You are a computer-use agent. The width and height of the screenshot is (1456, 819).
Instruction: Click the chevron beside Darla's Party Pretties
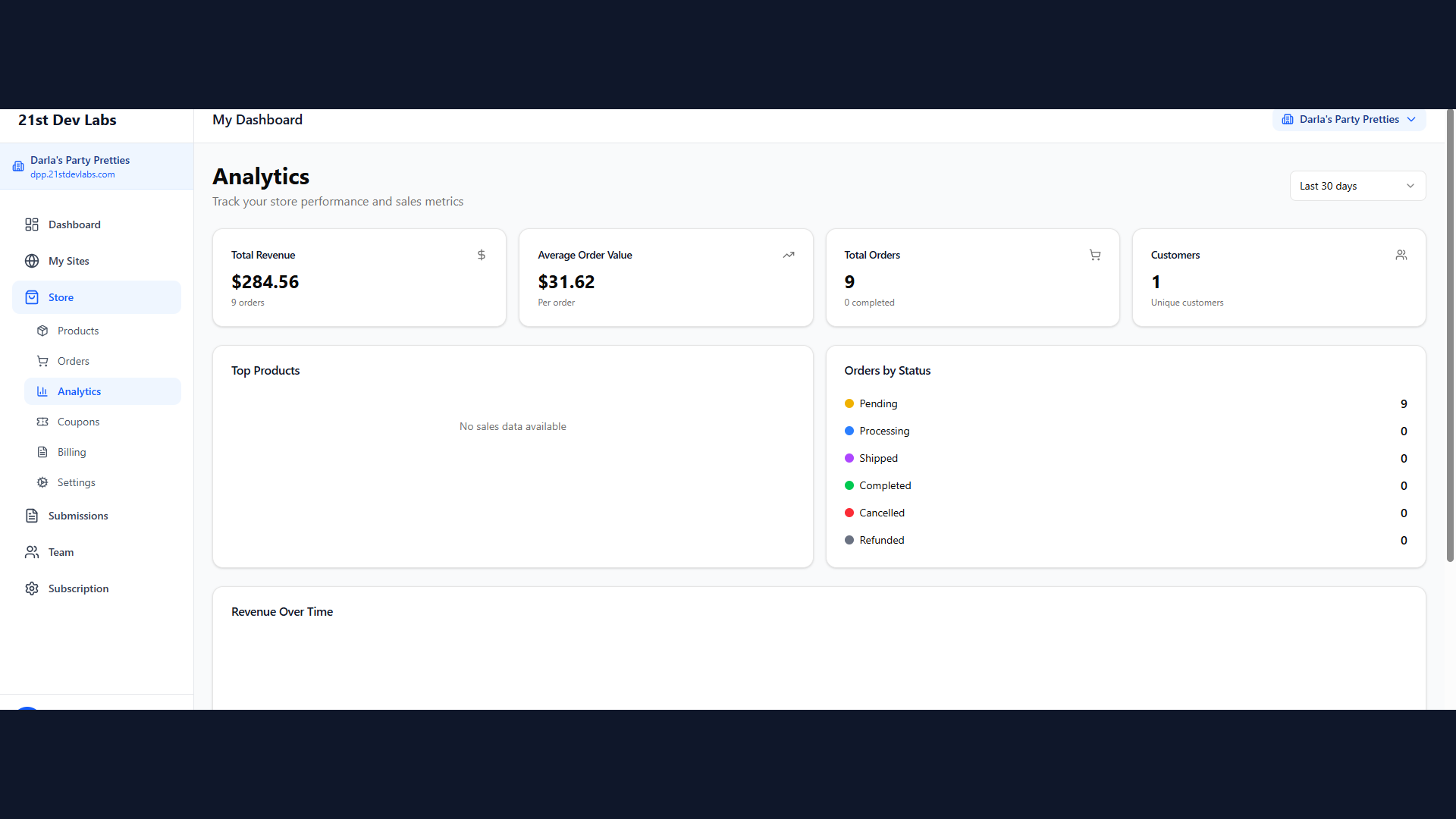coord(1411,120)
